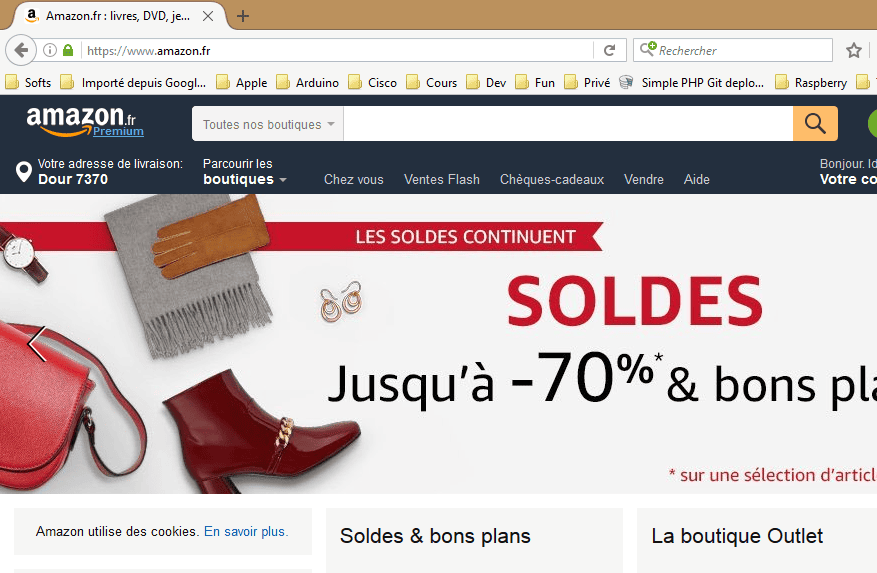
Task: Expand the Toutes nos boutiques dropdown
Action: (268, 124)
